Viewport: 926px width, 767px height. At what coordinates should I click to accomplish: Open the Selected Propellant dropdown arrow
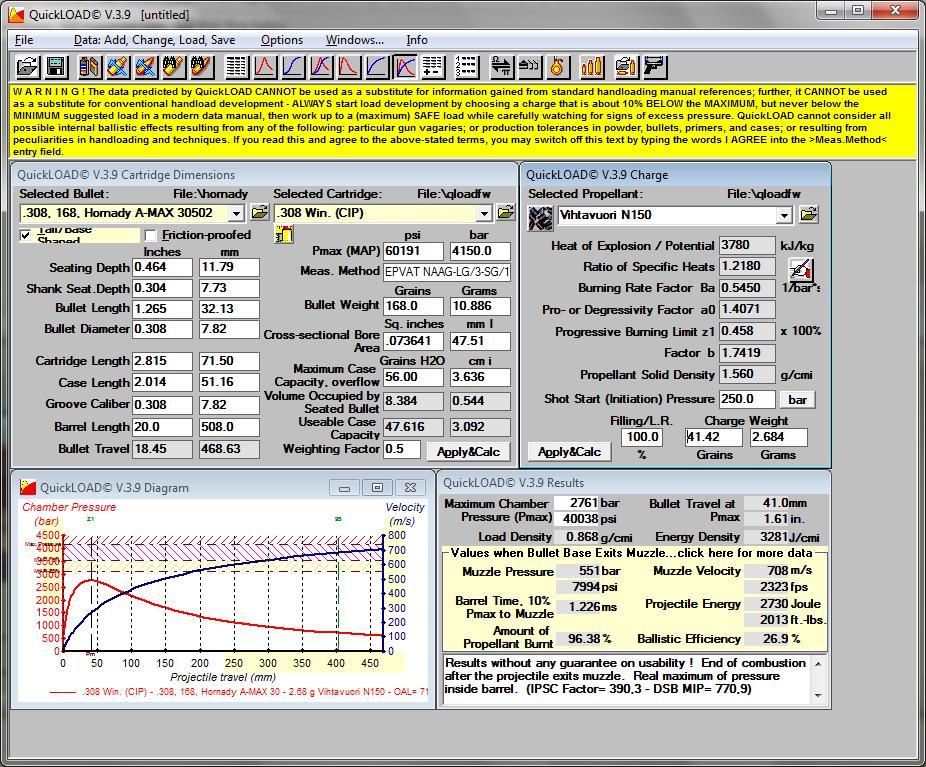tap(784, 216)
